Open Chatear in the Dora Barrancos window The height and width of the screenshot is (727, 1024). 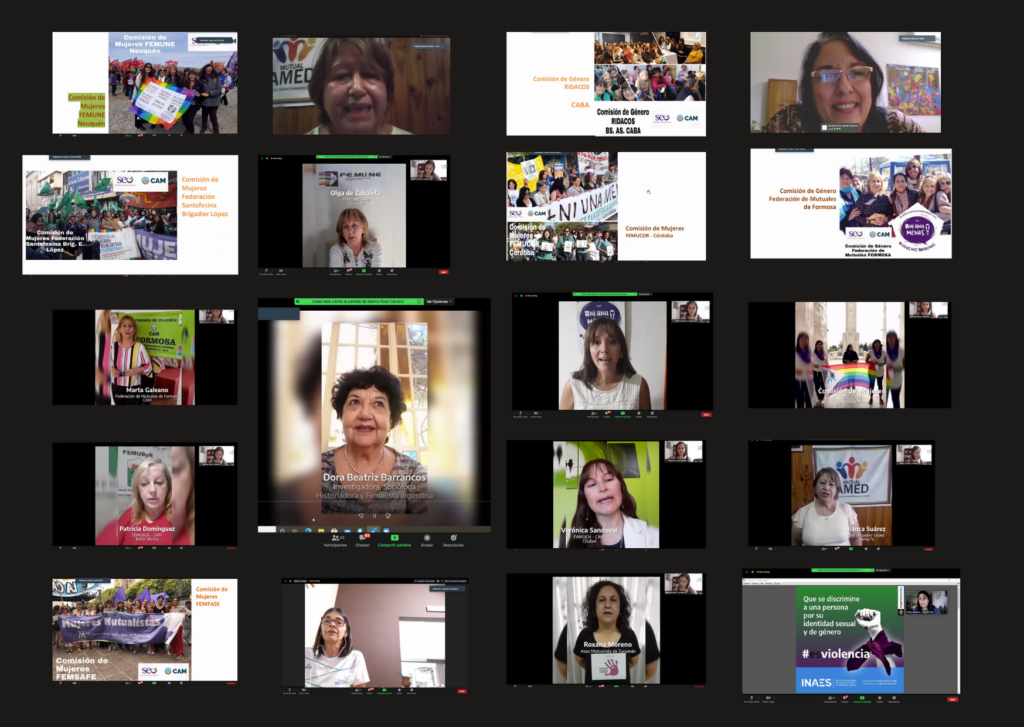363,539
